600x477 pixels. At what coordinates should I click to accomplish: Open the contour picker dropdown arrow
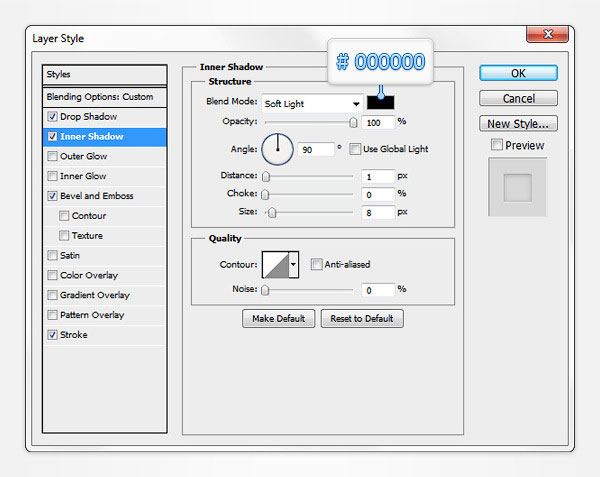293,264
